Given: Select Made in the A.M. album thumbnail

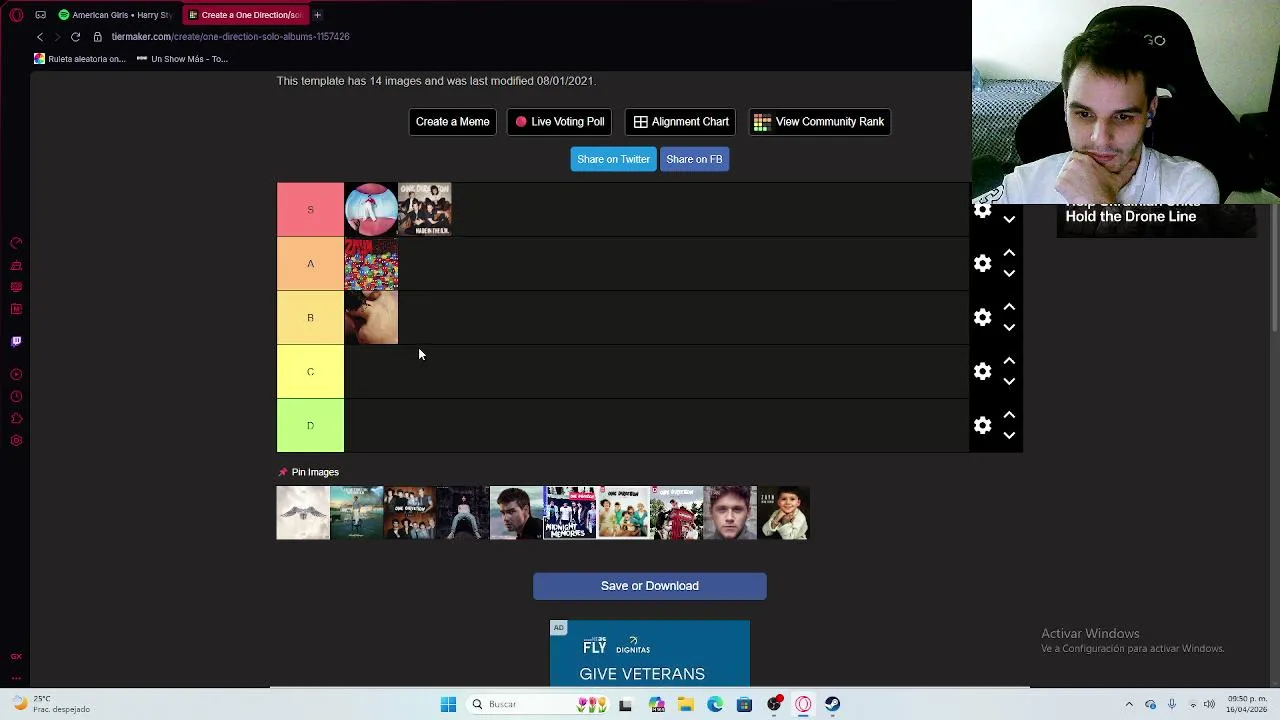Looking at the screenshot, I should pyautogui.click(x=425, y=209).
